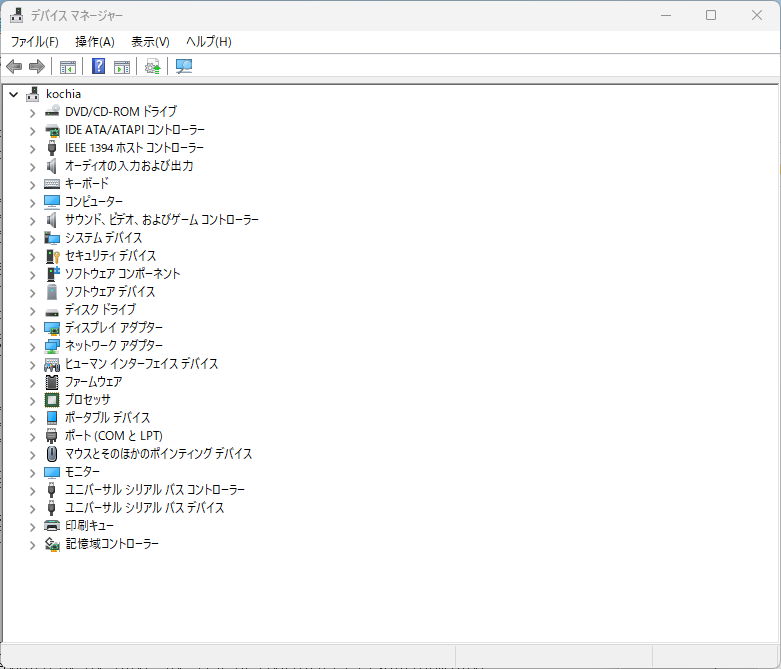Image resolution: width=781 pixels, height=669 pixels.
Task: Click the Show/Hide action pane toolbar icon
Action: click(122, 66)
